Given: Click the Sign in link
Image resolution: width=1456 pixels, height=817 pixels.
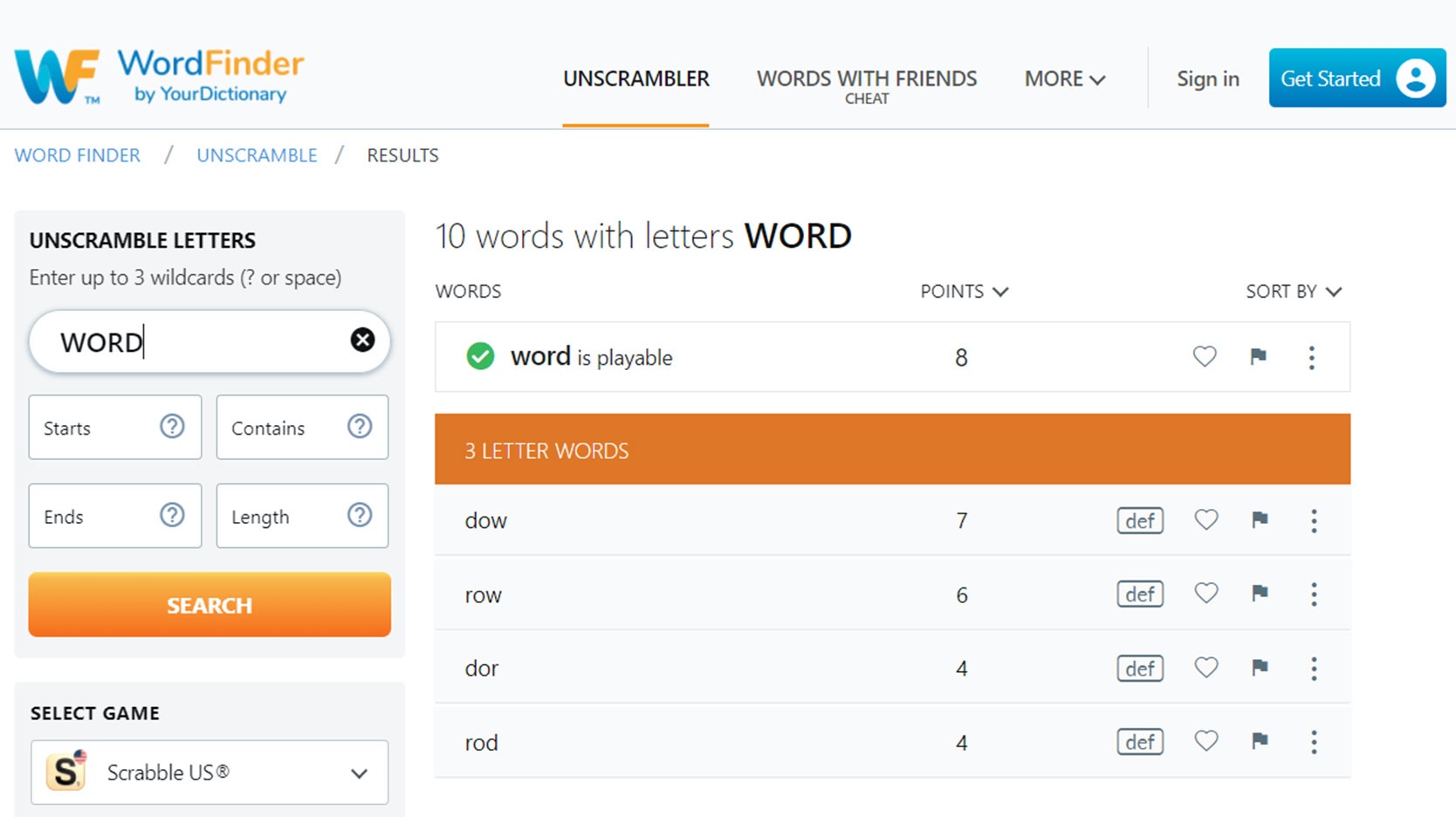Looking at the screenshot, I should 1208,79.
